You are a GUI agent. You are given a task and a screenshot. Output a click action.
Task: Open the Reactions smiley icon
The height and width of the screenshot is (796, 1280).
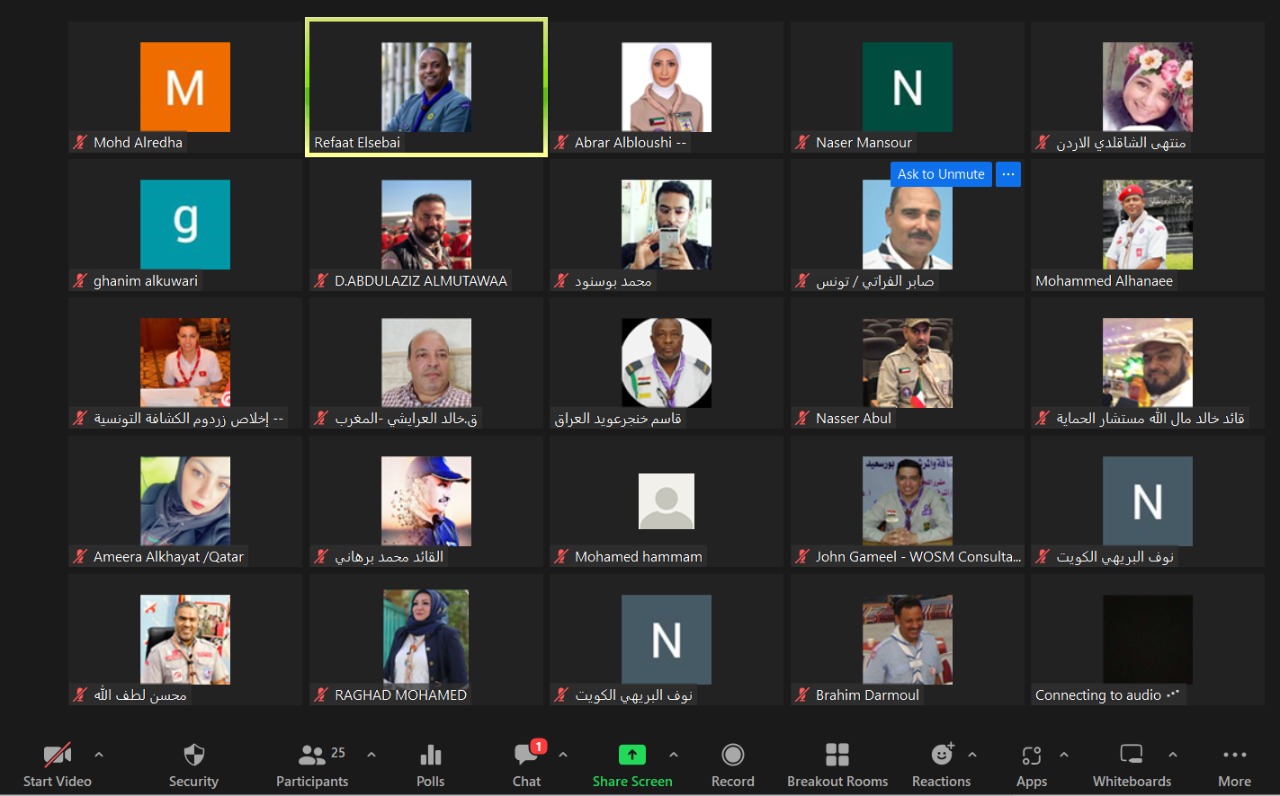tap(941, 756)
